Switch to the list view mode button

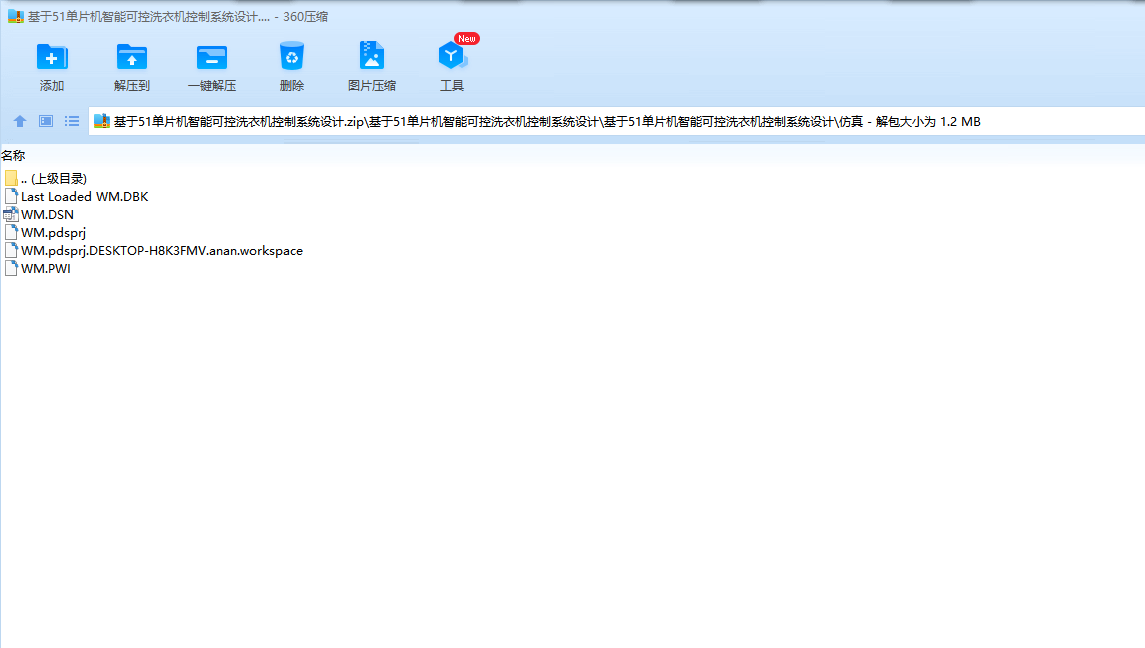point(72,121)
